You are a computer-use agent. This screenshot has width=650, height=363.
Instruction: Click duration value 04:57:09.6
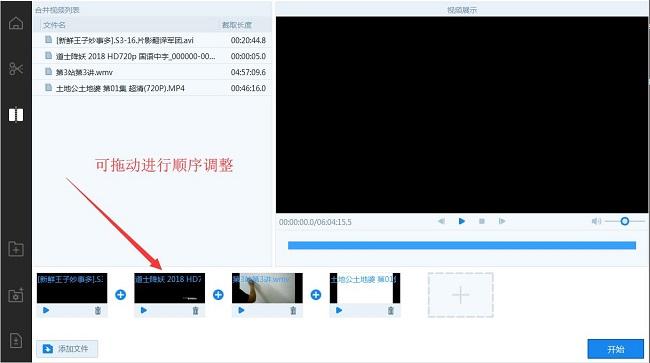click(248, 72)
